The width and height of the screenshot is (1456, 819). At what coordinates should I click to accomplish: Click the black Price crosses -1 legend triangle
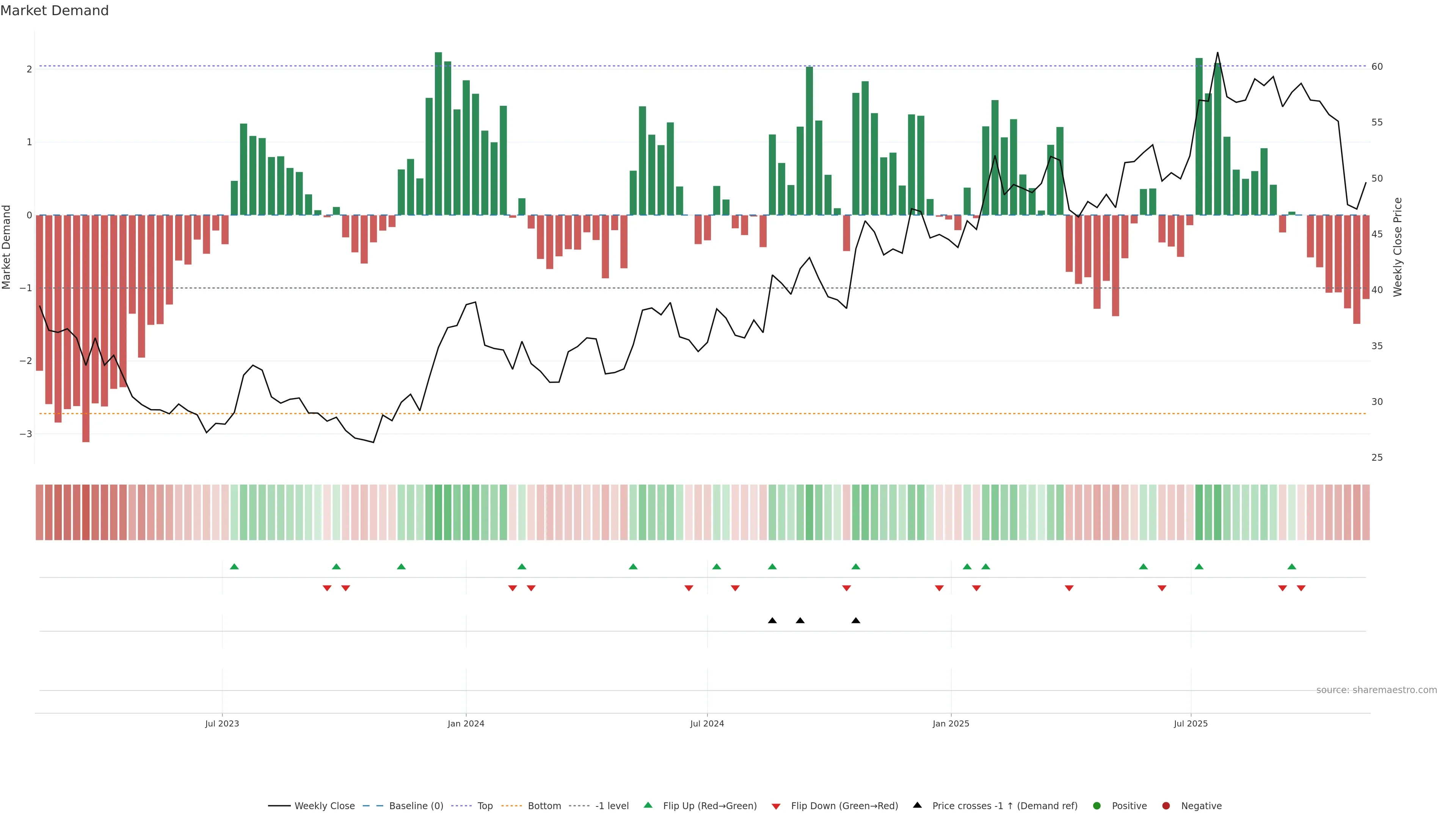pos(917,805)
